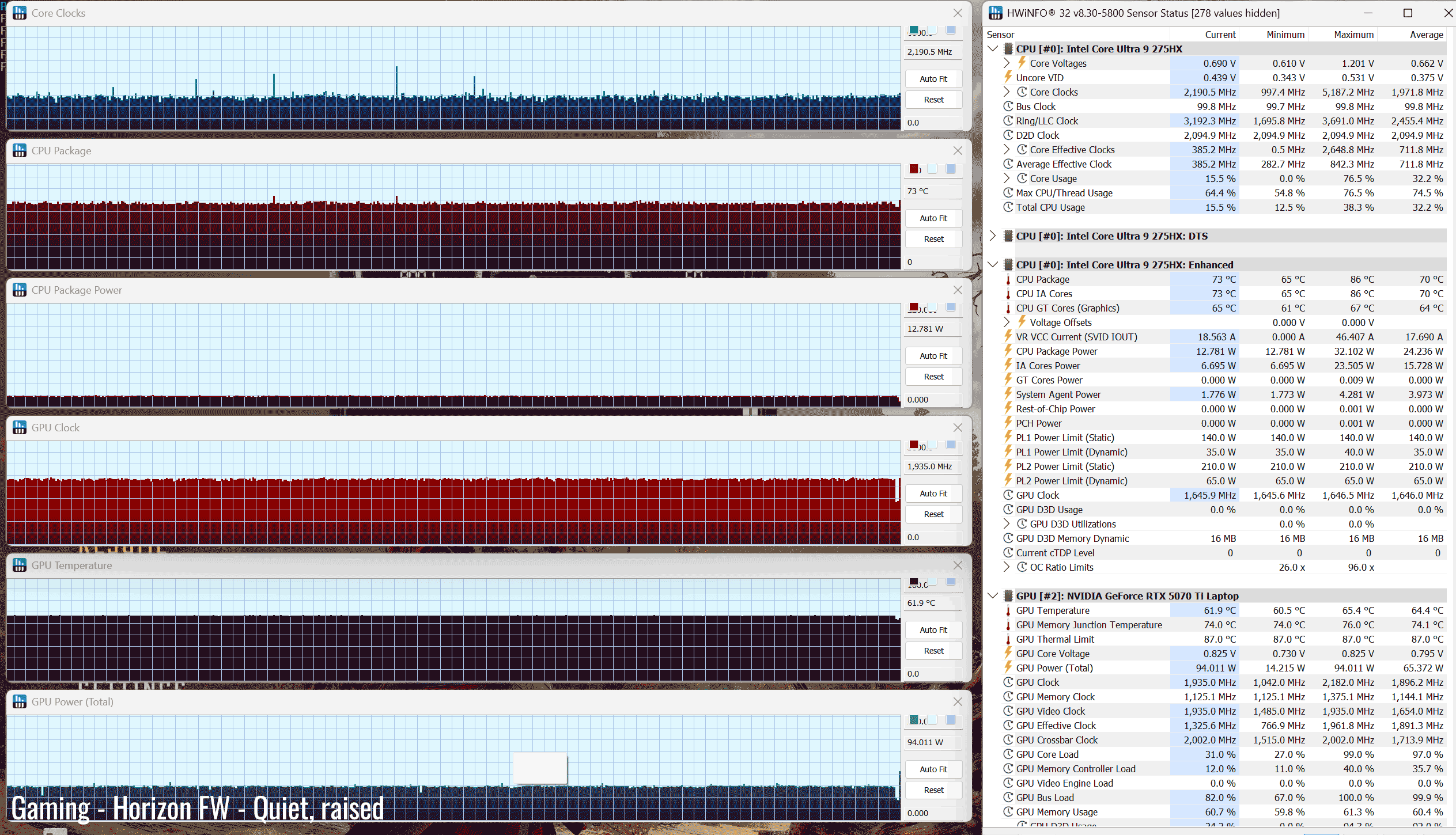The width and height of the screenshot is (1456, 835).
Task: Click the chip icon beside the RTX 5070 Ti GPU
Action: coord(1008,595)
